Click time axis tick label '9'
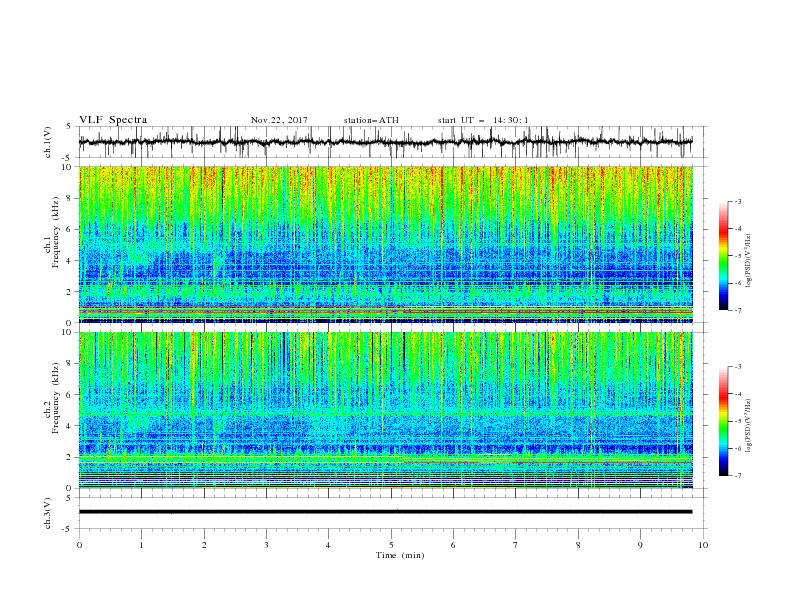 click(640, 545)
